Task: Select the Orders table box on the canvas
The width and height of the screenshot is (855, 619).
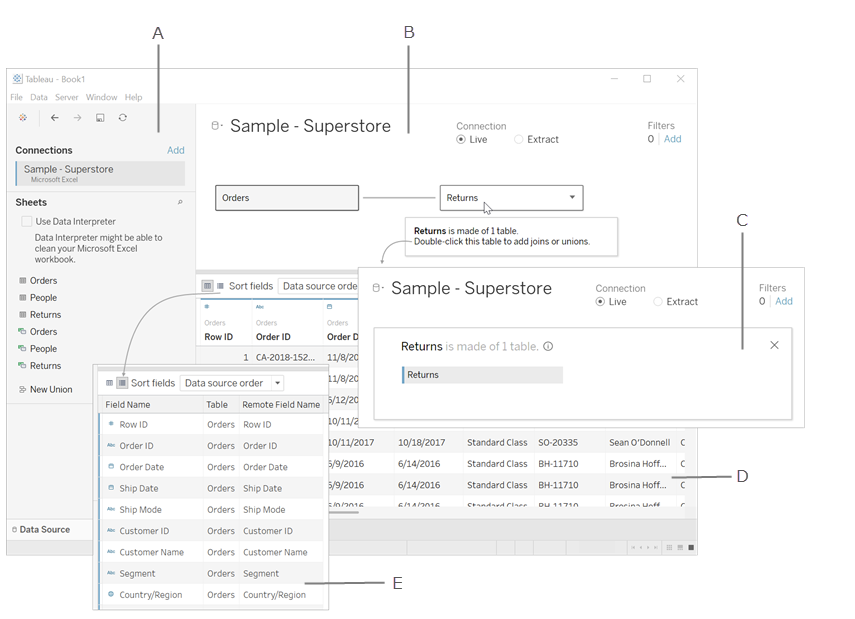Action: point(287,197)
